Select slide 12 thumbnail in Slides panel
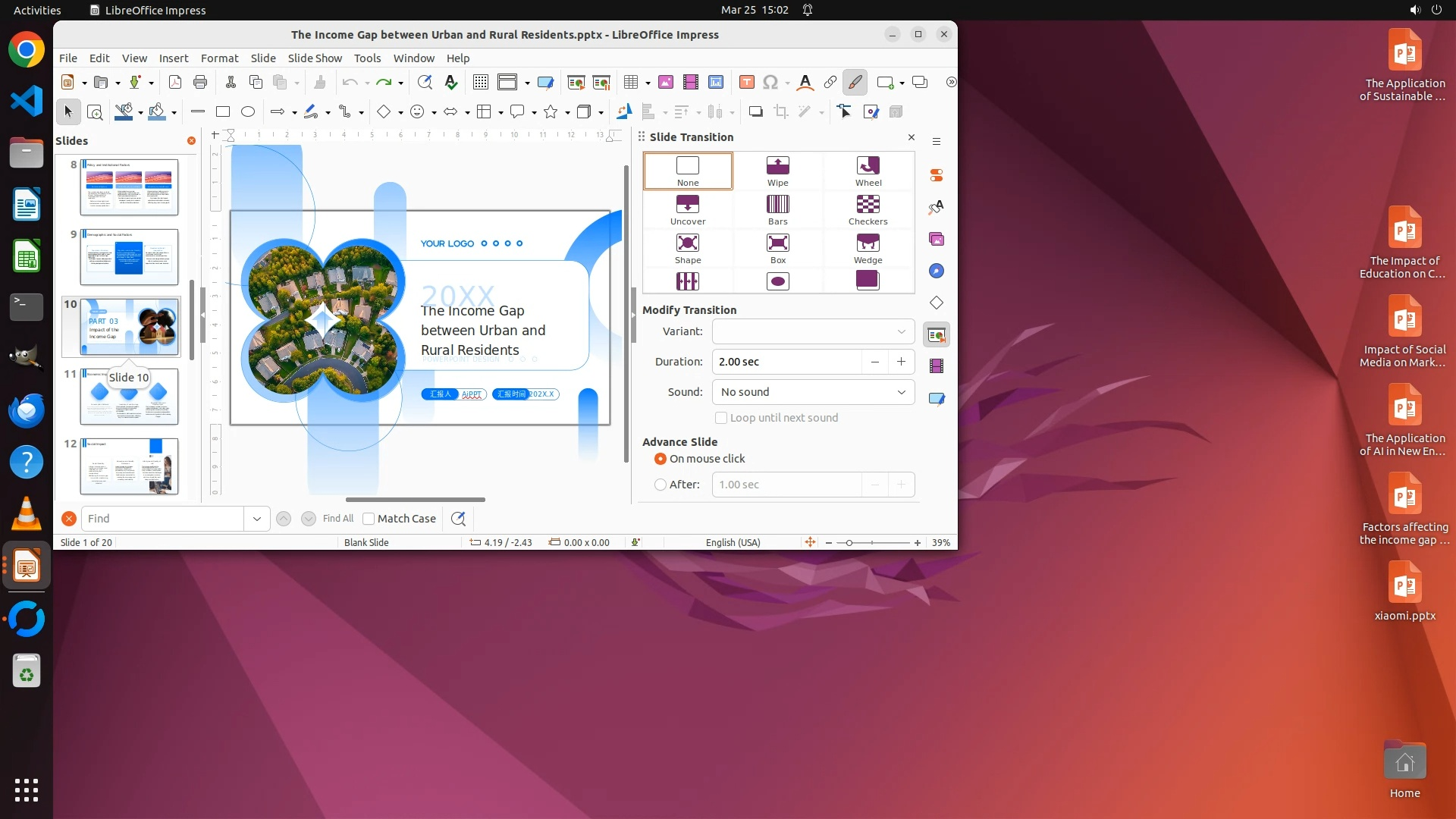The image size is (1456, 819). pyautogui.click(x=130, y=466)
